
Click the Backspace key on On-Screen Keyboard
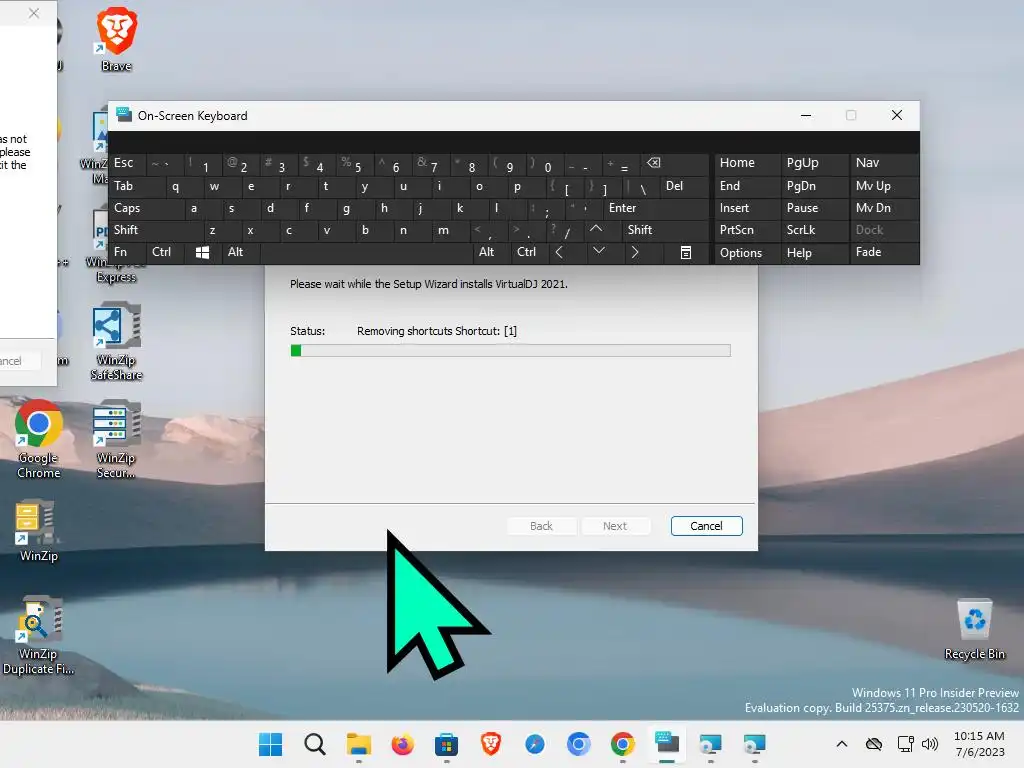[x=675, y=163]
